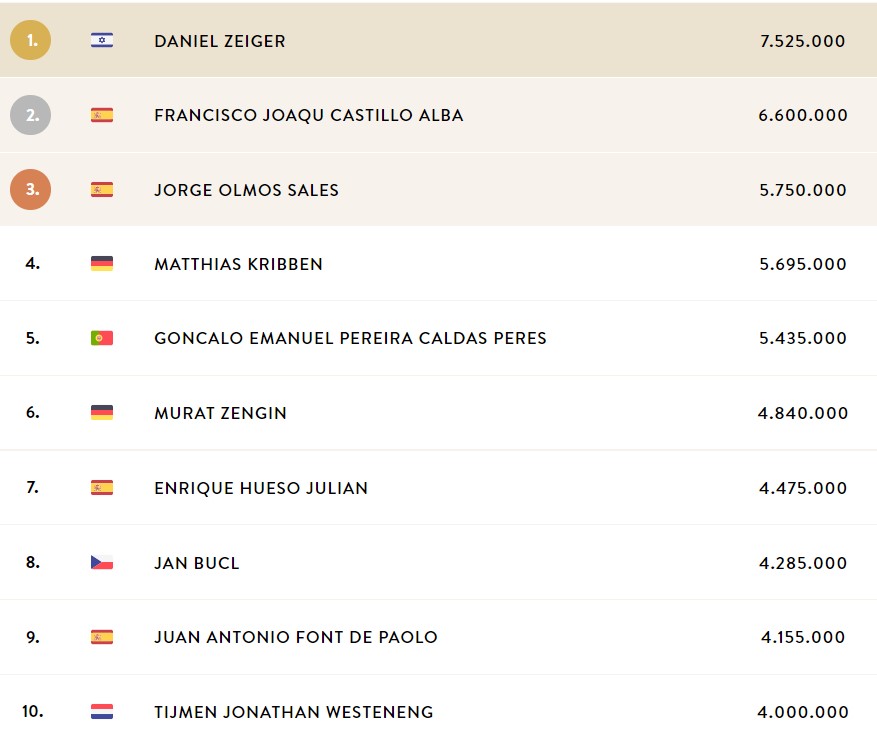Click the Spanish flag next to Jorge Olmos Sales
Viewport: 877px width, 735px height.
click(x=102, y=190)
